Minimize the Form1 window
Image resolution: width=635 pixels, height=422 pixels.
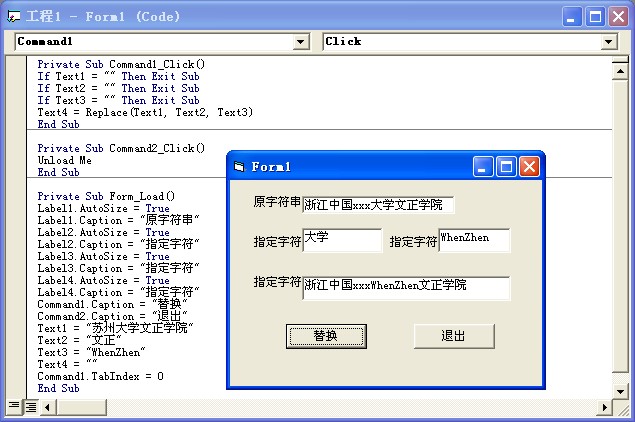point(483,166)
